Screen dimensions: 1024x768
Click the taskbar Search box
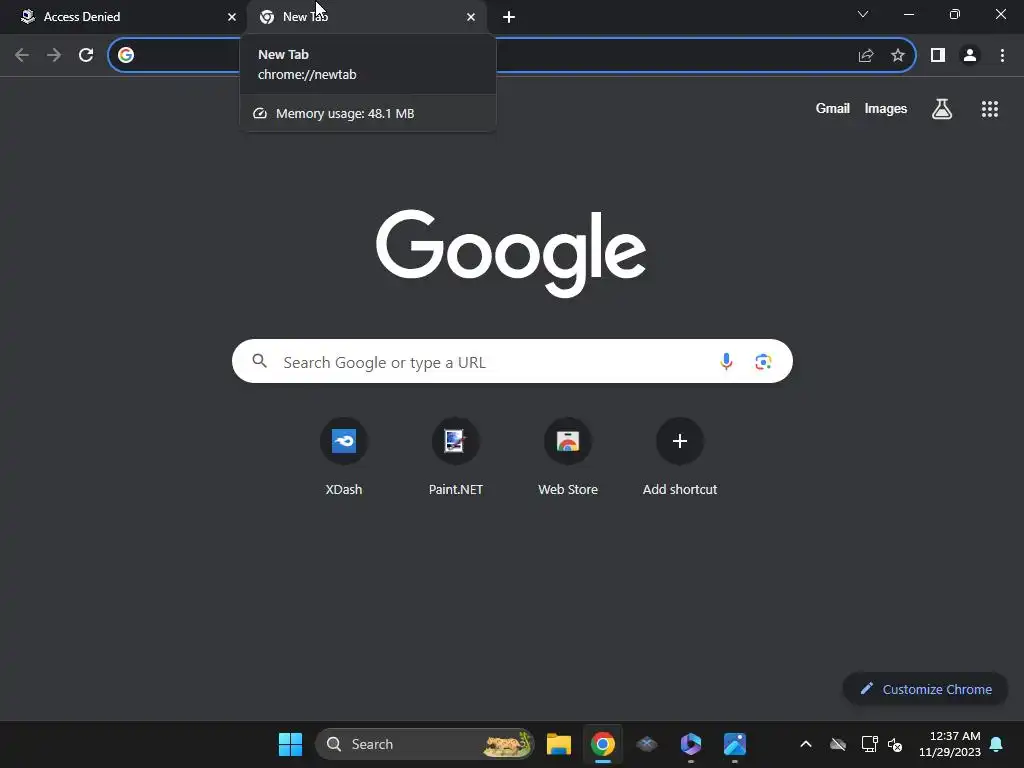coord(424,744)
